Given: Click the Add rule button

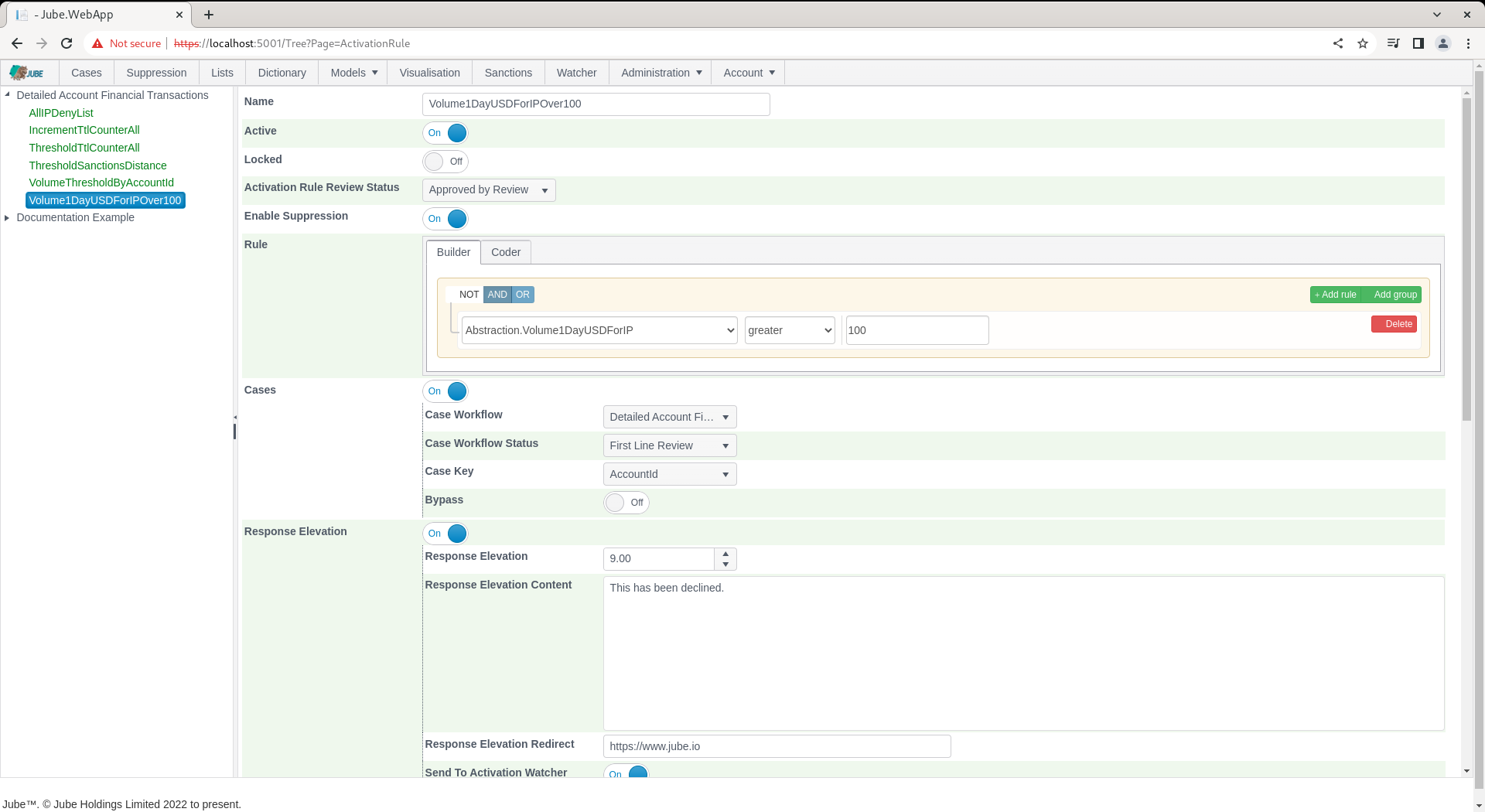Looking at the screenshot, I should point(1336,295).
